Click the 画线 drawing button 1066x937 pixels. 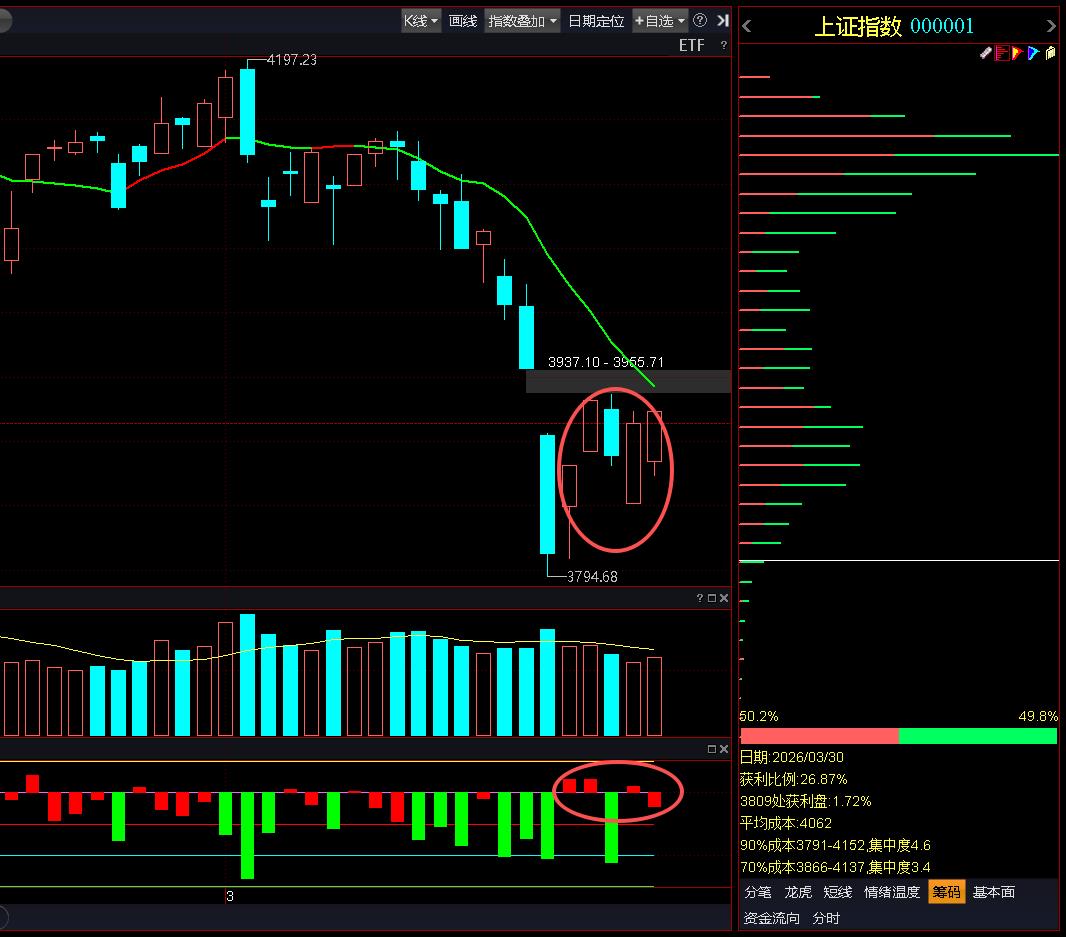tap(462, 20)
